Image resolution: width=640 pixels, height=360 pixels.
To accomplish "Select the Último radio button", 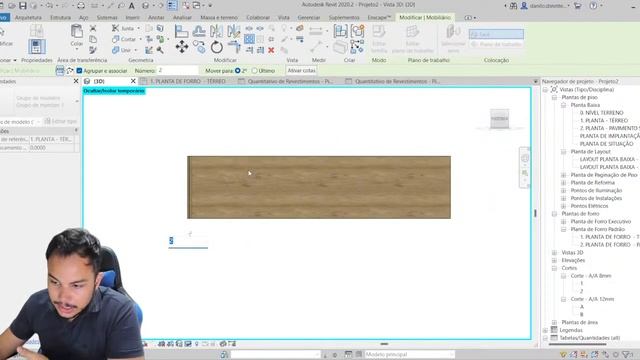I will [255, 71].
